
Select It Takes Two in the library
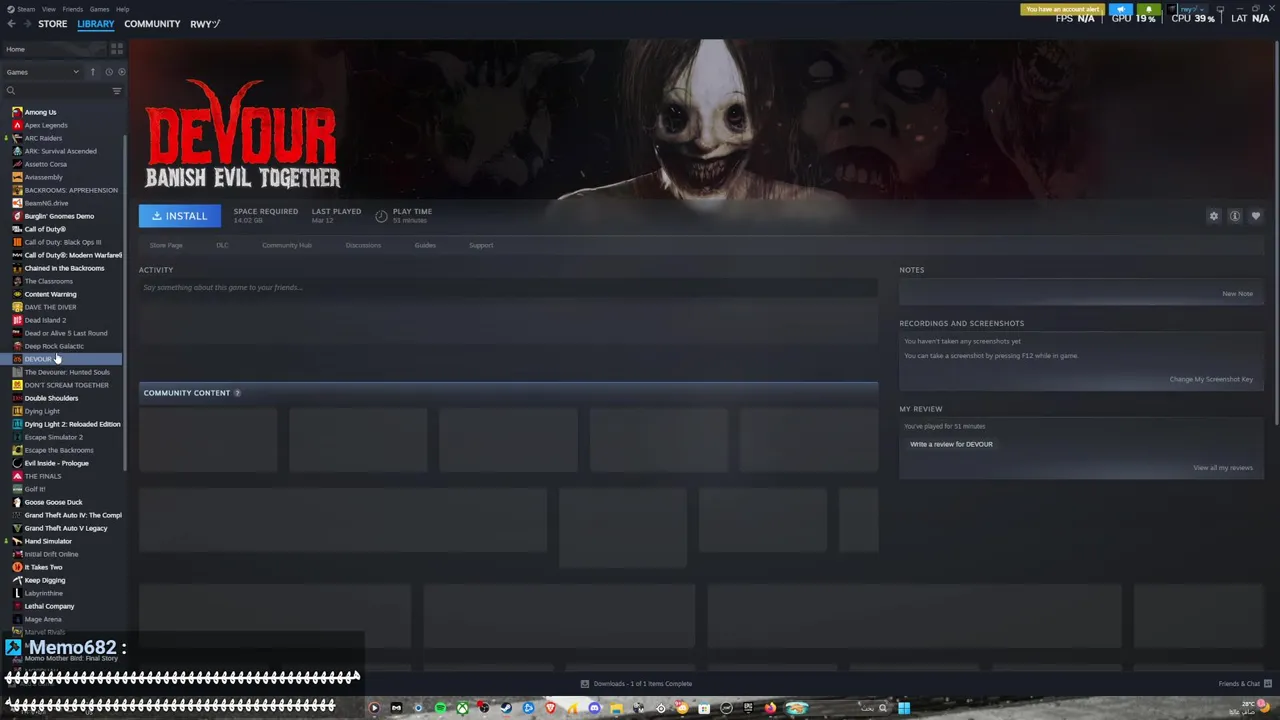tap(43, 567)
